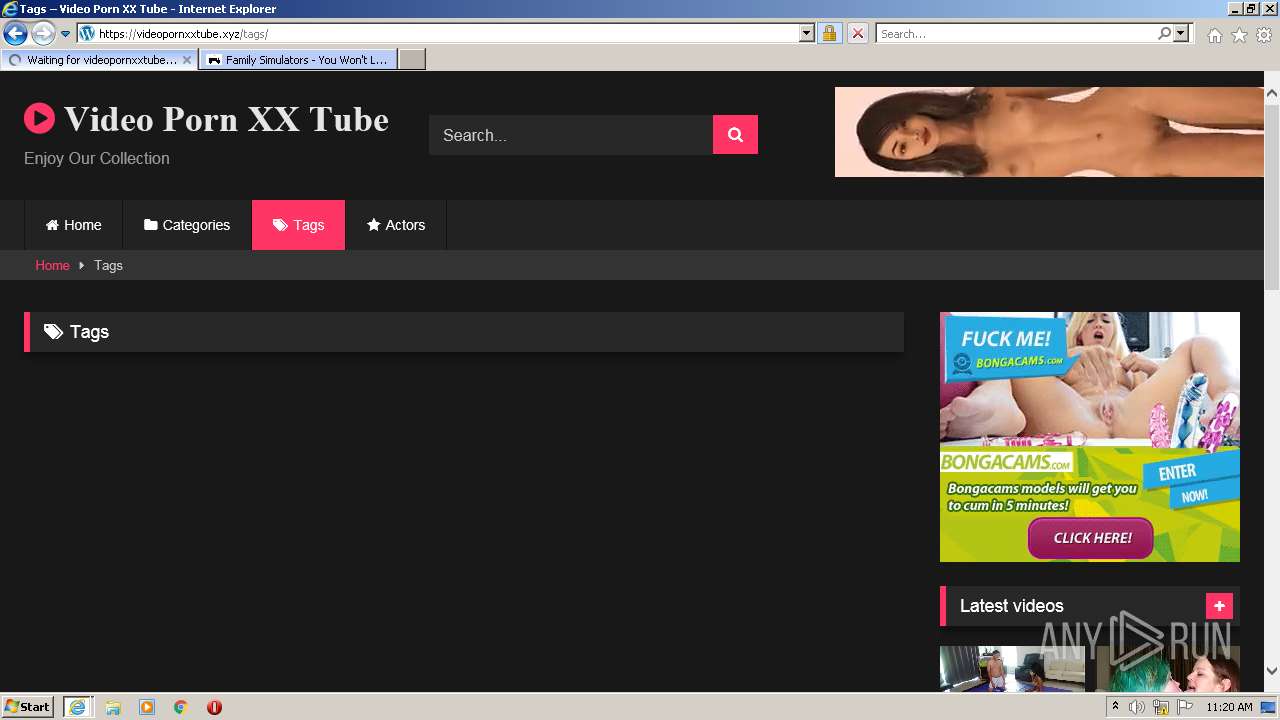Click the browser search magnifier icon
This screenshot has width=1280, height=720.
pos(1164,34)
